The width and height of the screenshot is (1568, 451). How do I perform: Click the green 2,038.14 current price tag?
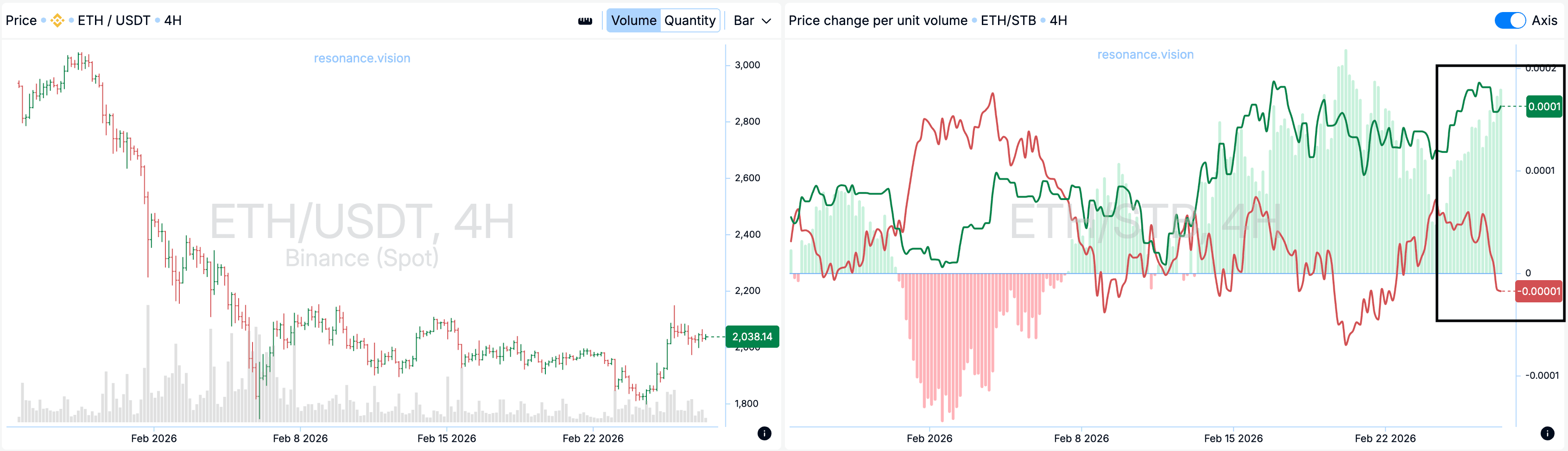(x=752, y=337)
